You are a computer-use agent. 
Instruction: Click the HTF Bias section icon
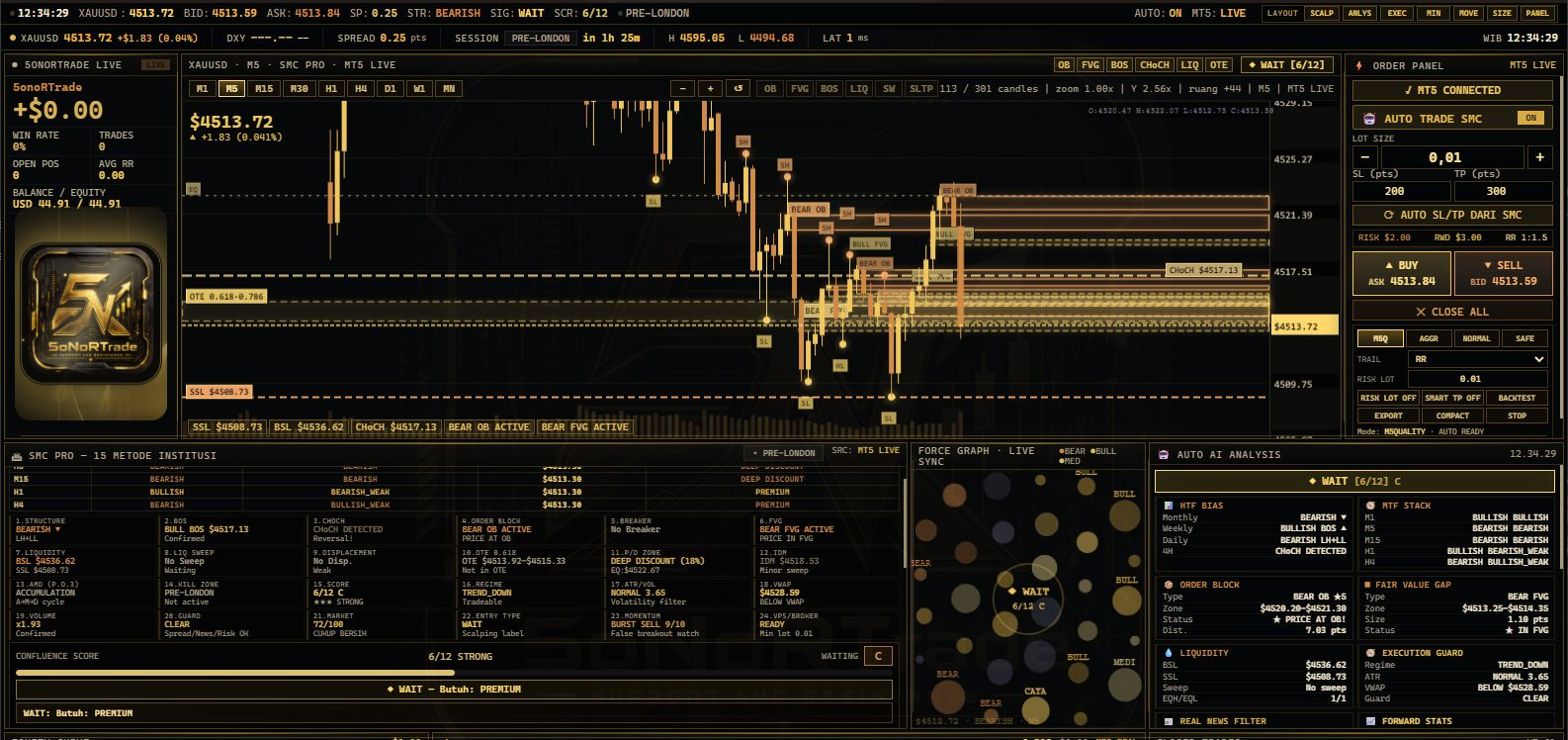pos(1169,506)
